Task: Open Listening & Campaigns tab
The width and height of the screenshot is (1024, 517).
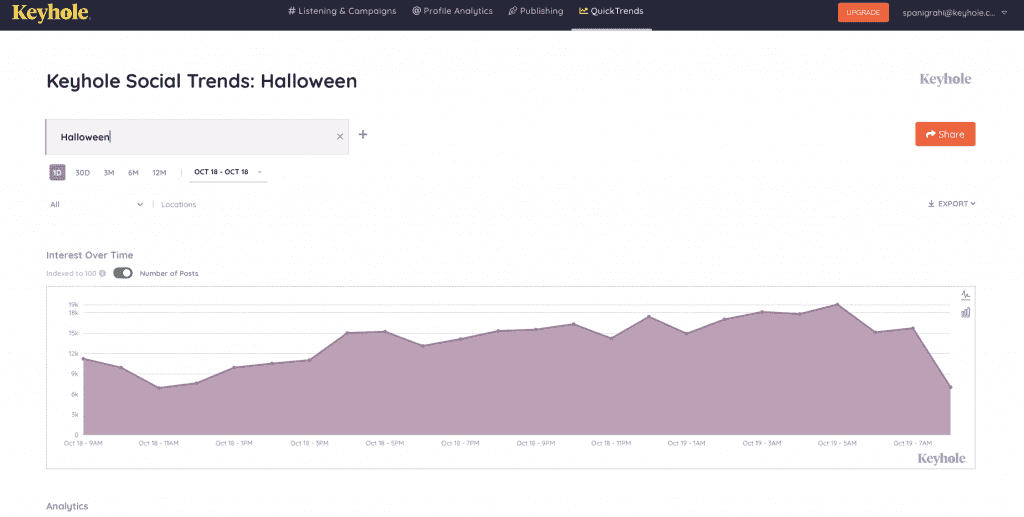Action: 342,11
